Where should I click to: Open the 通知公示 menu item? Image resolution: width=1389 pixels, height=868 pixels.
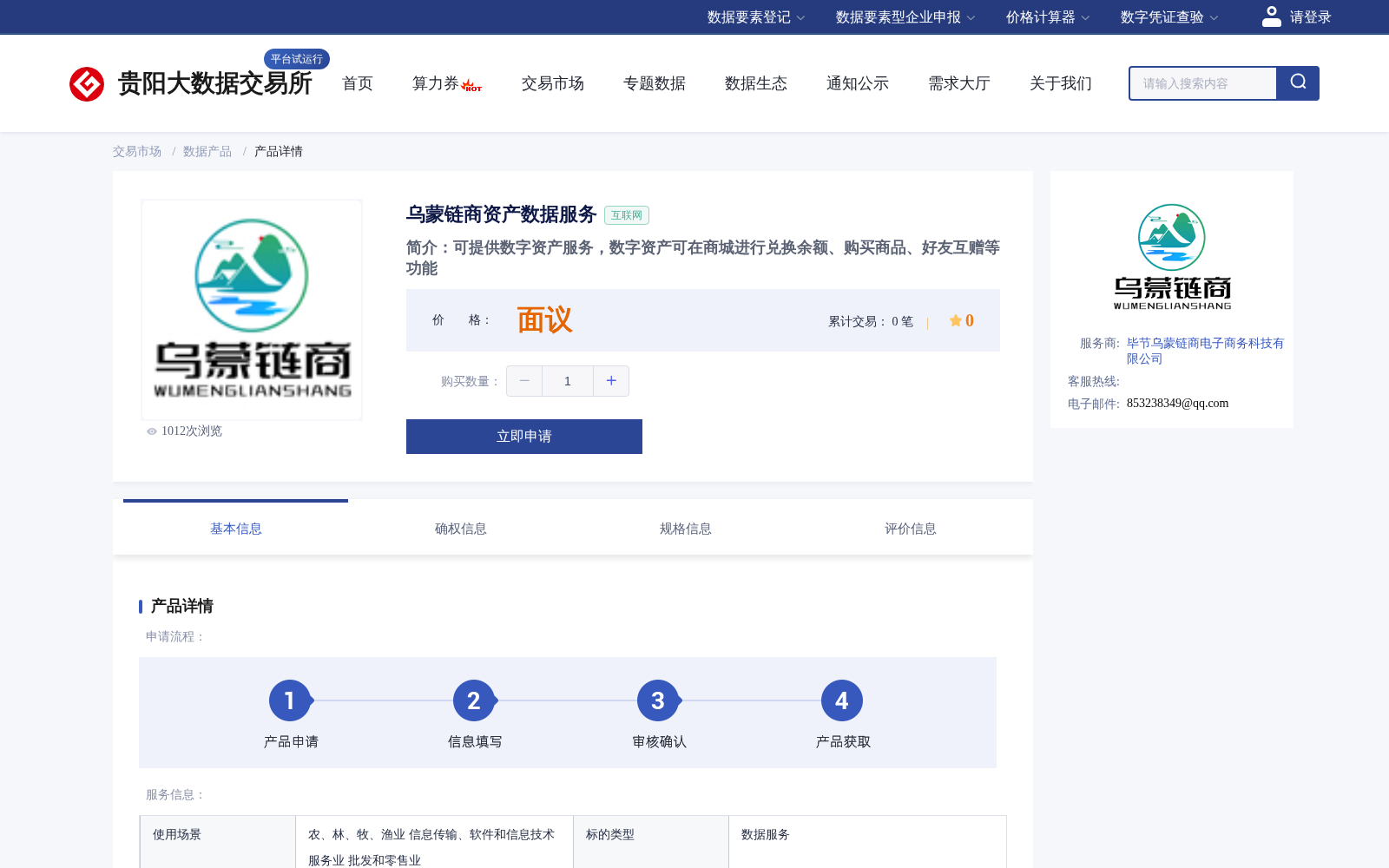tap(858, 83)
